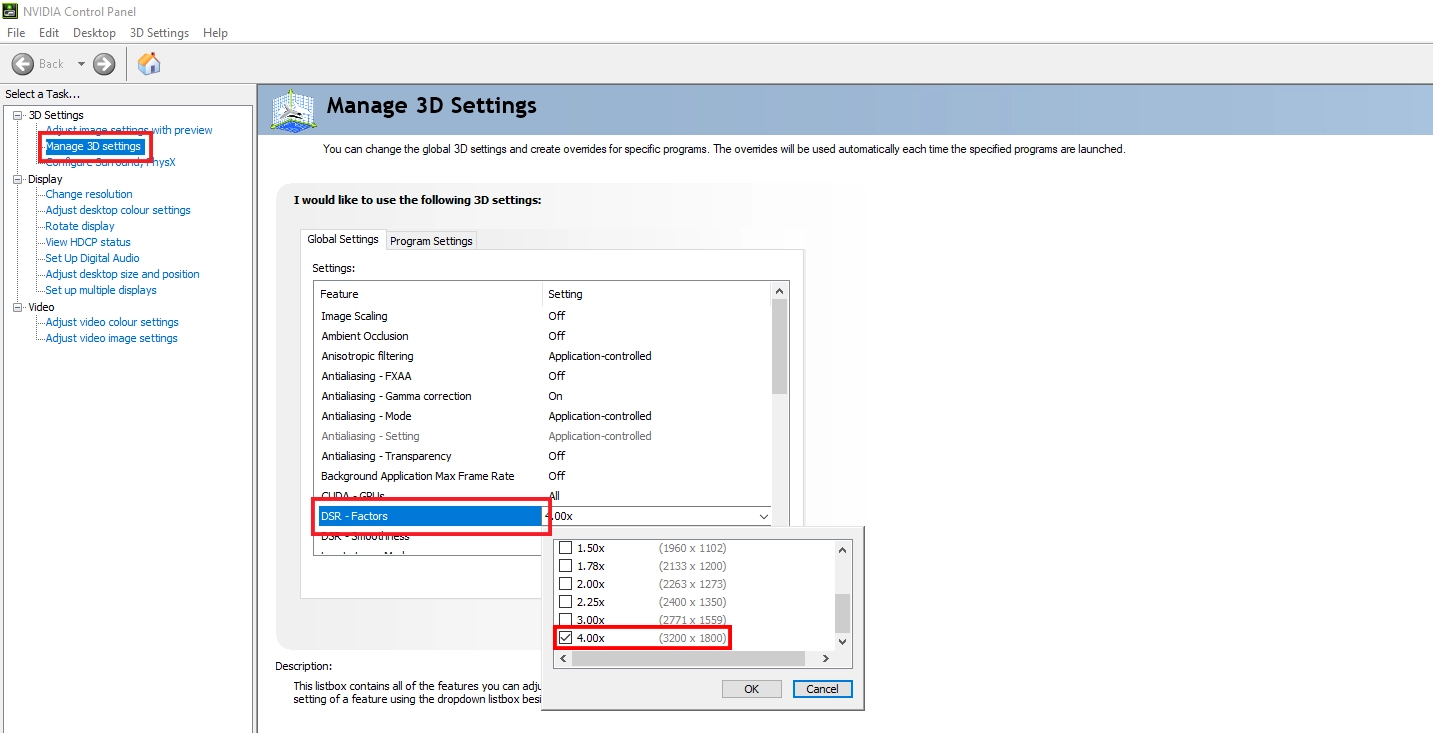Select the Image Scaling row
Image resolution: width=1433 pixels, height=733 pixels.
[544, 316]
